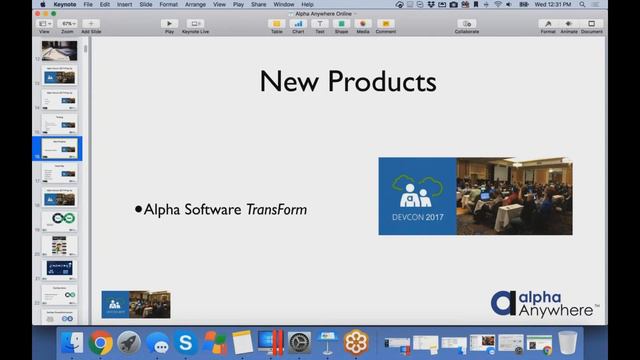
Task: Open Notification Center icon
Action: tap(596, 4)
